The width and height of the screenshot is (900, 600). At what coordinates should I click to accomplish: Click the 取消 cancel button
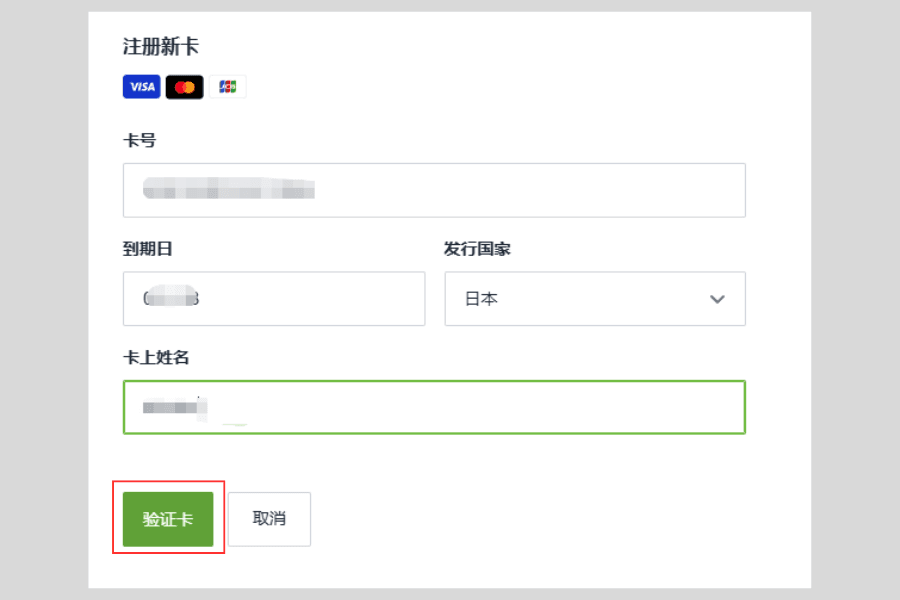[x=269, y=519]
